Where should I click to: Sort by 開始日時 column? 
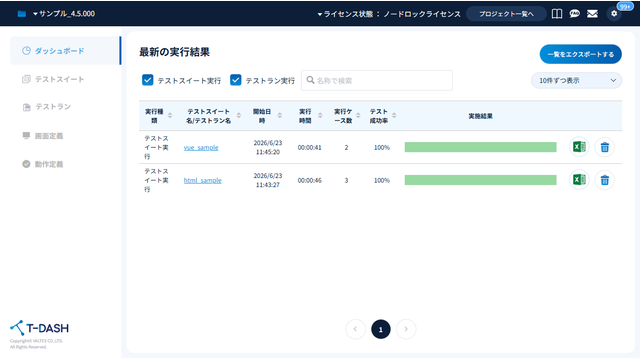(x=280, y=116)
